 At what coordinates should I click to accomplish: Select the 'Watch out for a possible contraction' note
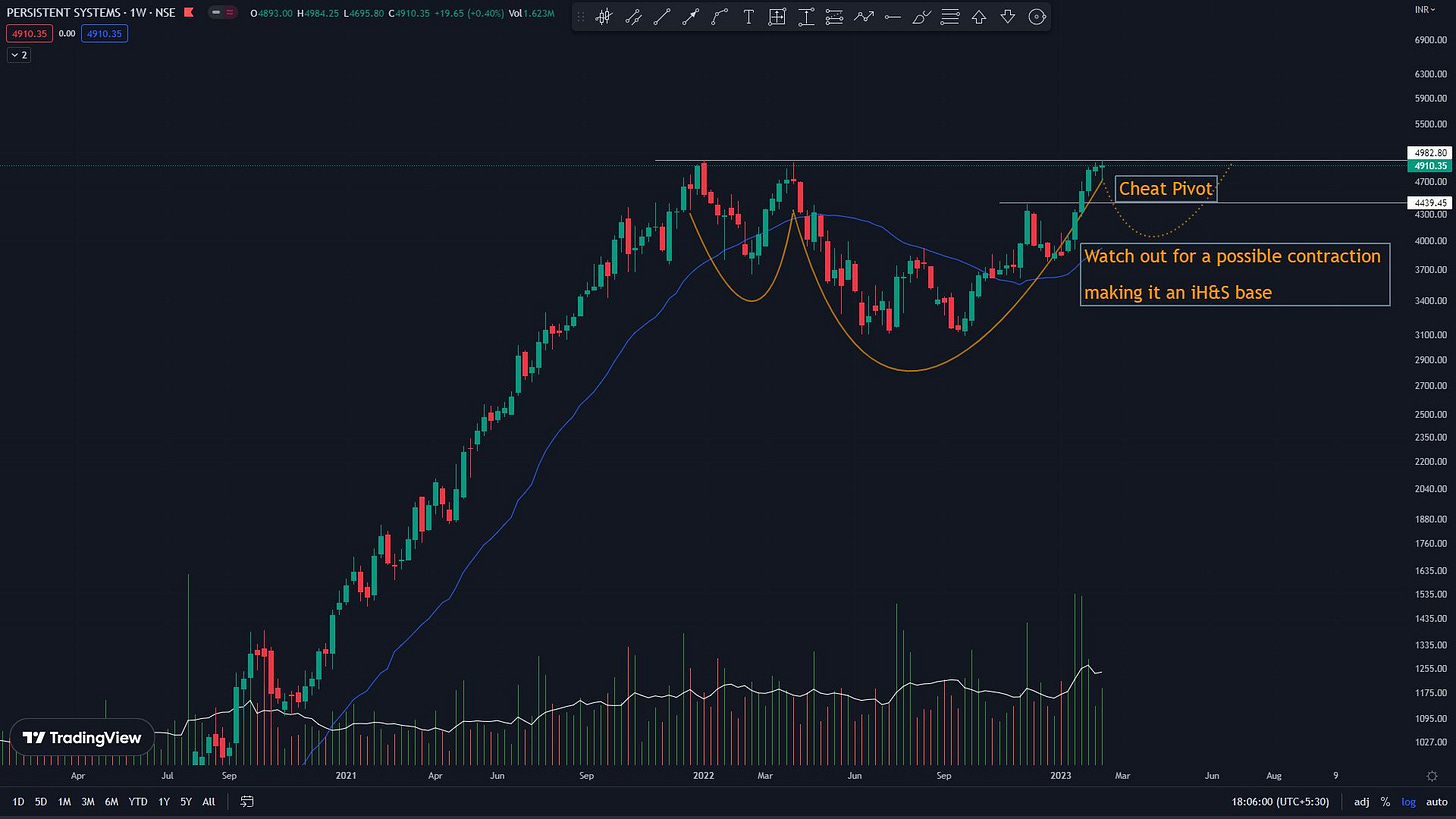click(1235, 274)
